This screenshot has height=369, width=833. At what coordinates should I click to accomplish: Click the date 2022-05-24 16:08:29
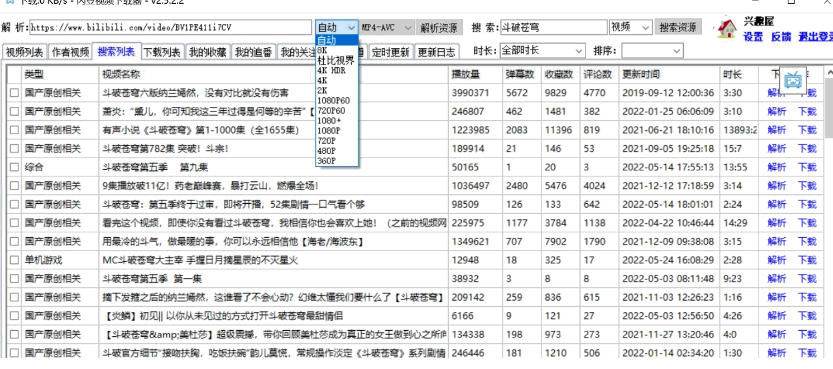pos(668,261)
